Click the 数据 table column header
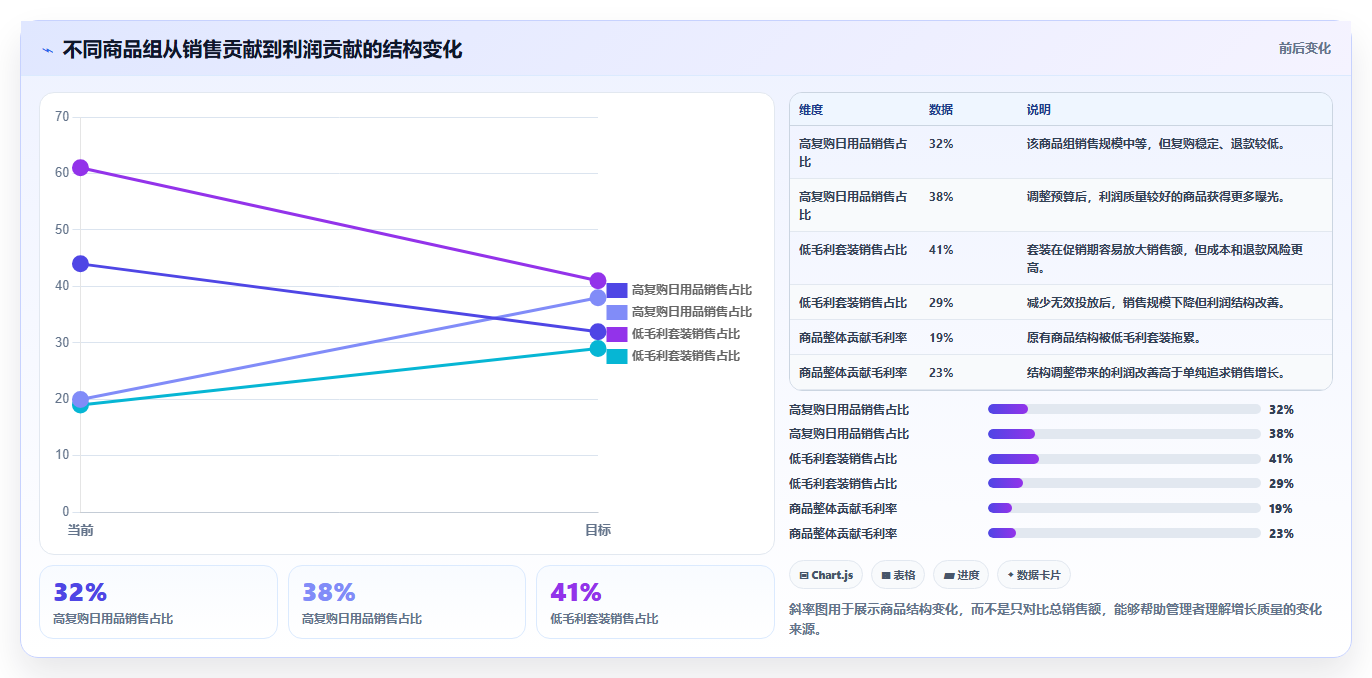The height and width of the screenshot is (678, 1372). [x=941, y=109]
